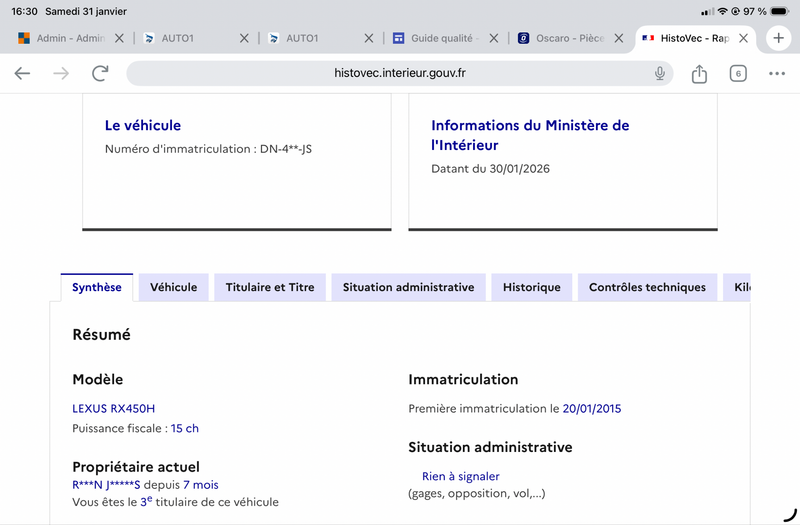Add a new tab with plus

pos(778,38)
